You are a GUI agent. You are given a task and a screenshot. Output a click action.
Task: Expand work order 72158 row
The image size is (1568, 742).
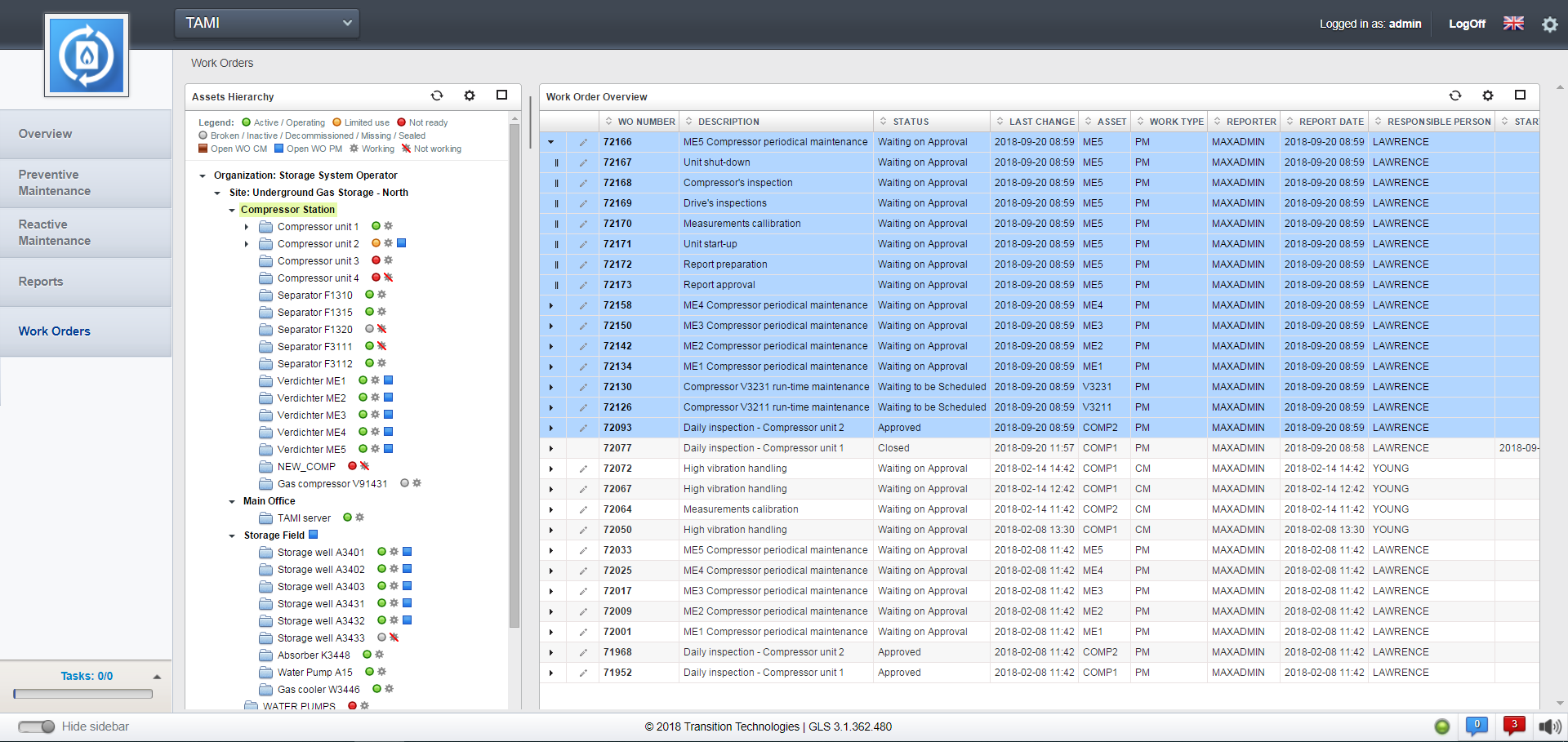551,305
